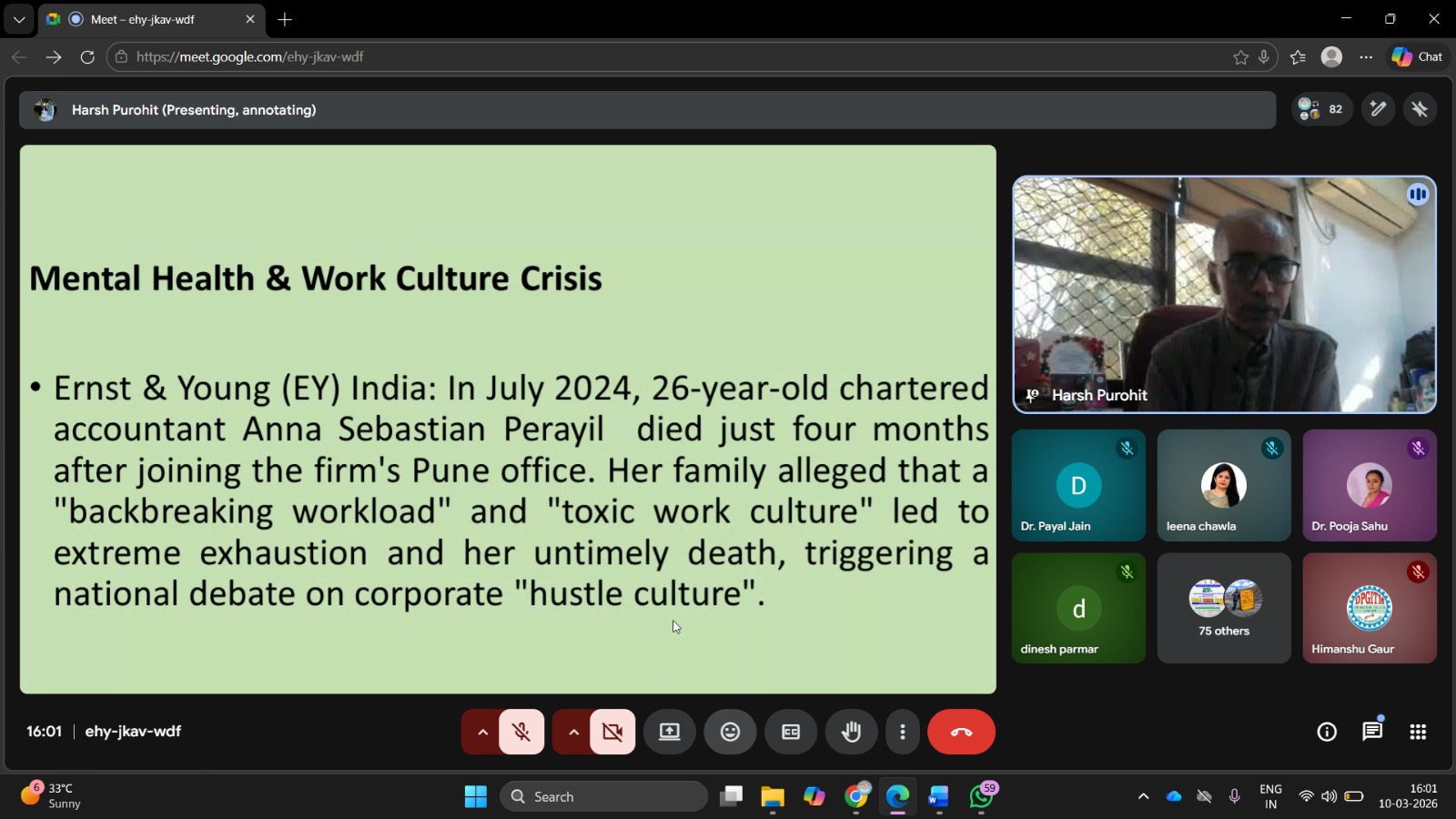Viewport: 1456px width, 819px height.
Task: Expand video settings chevron beside camera
Action: (573, 732)
